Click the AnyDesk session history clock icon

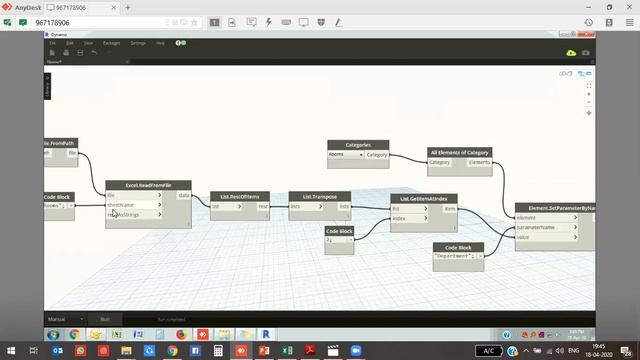click(589, 23)
